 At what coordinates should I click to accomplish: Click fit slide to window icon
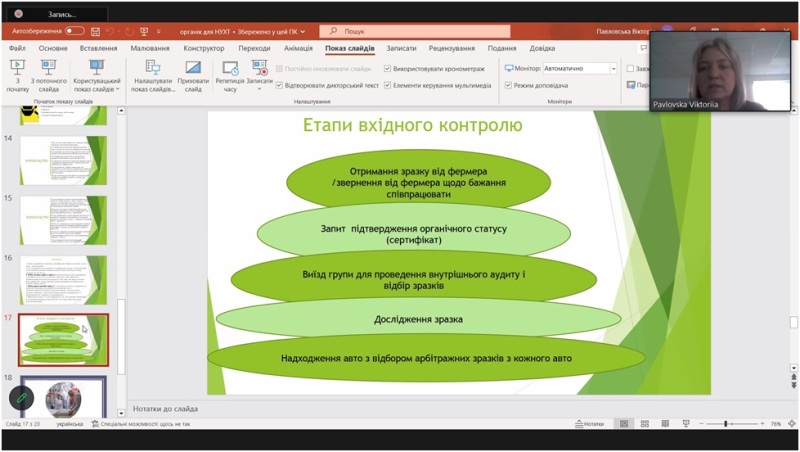791,424
